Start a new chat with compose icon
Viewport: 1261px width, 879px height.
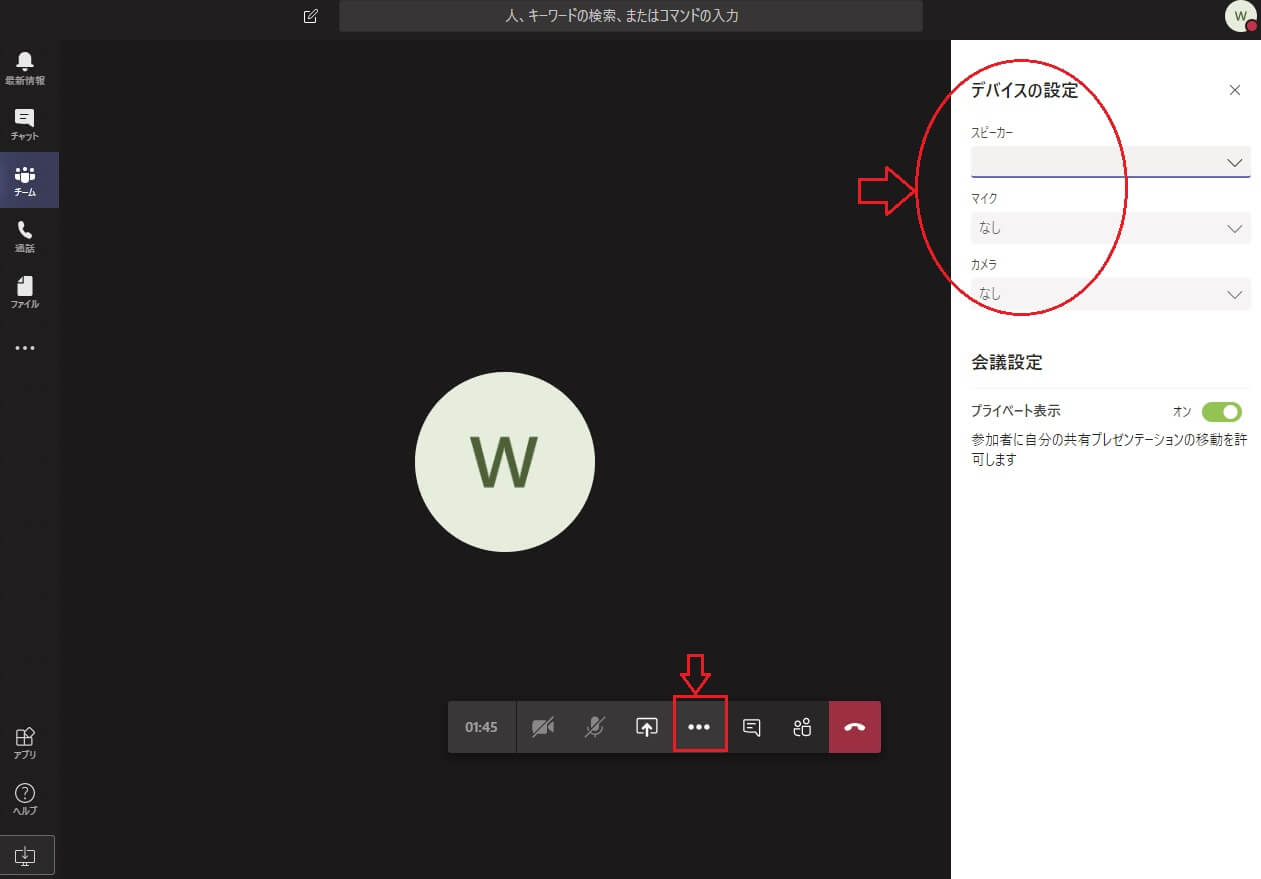(311, 16)
